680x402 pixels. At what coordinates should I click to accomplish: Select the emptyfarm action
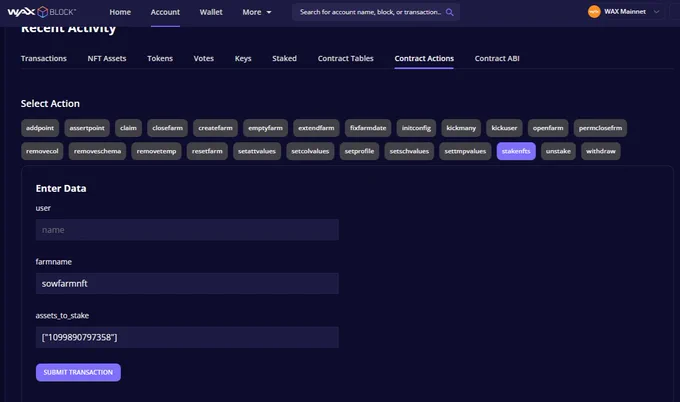(265, 128)
